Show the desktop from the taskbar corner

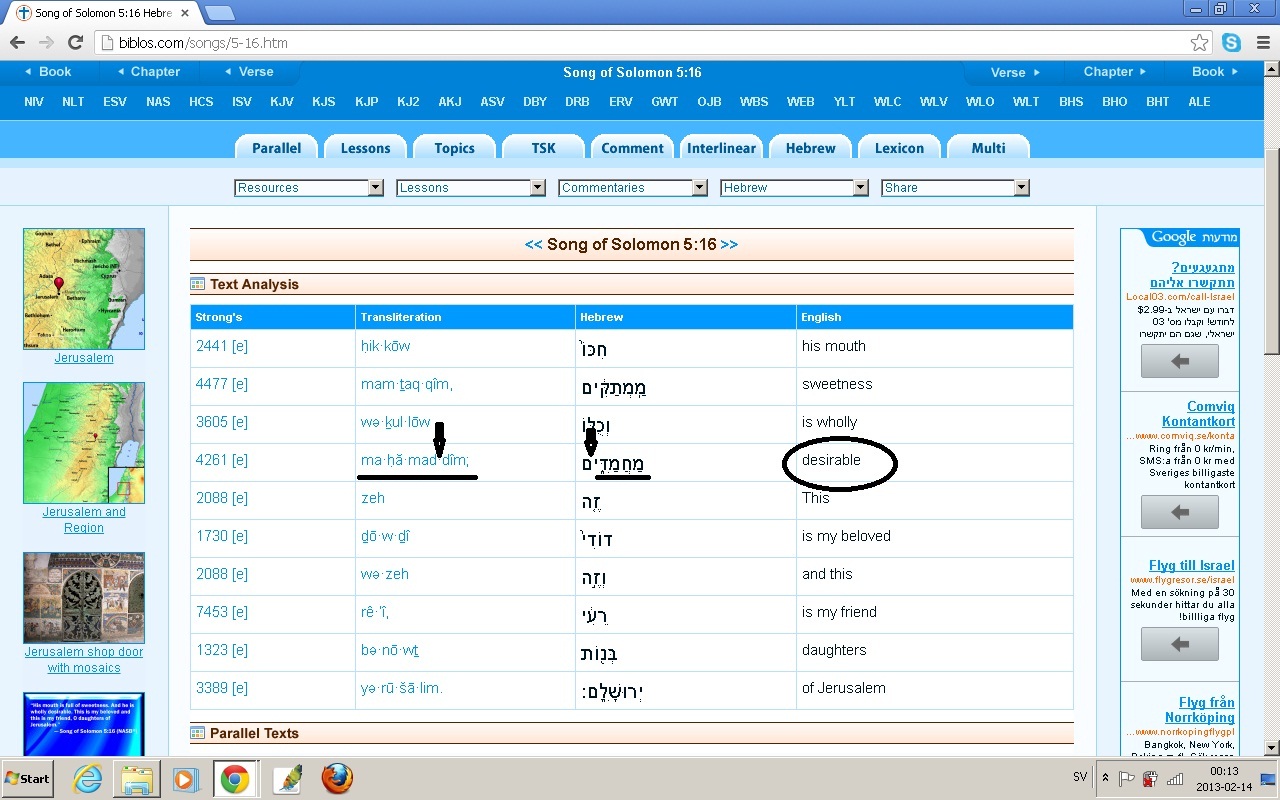coord(1269,778)
